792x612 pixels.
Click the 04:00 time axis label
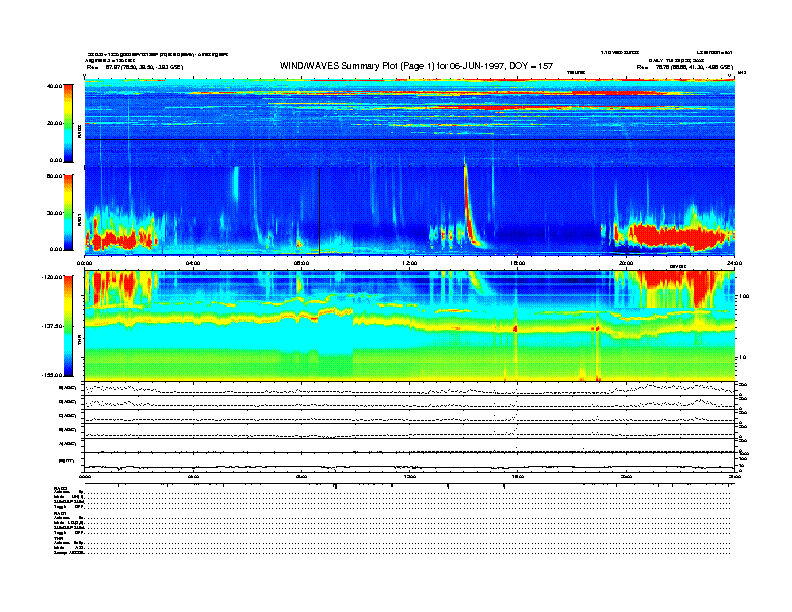point(193,262)
